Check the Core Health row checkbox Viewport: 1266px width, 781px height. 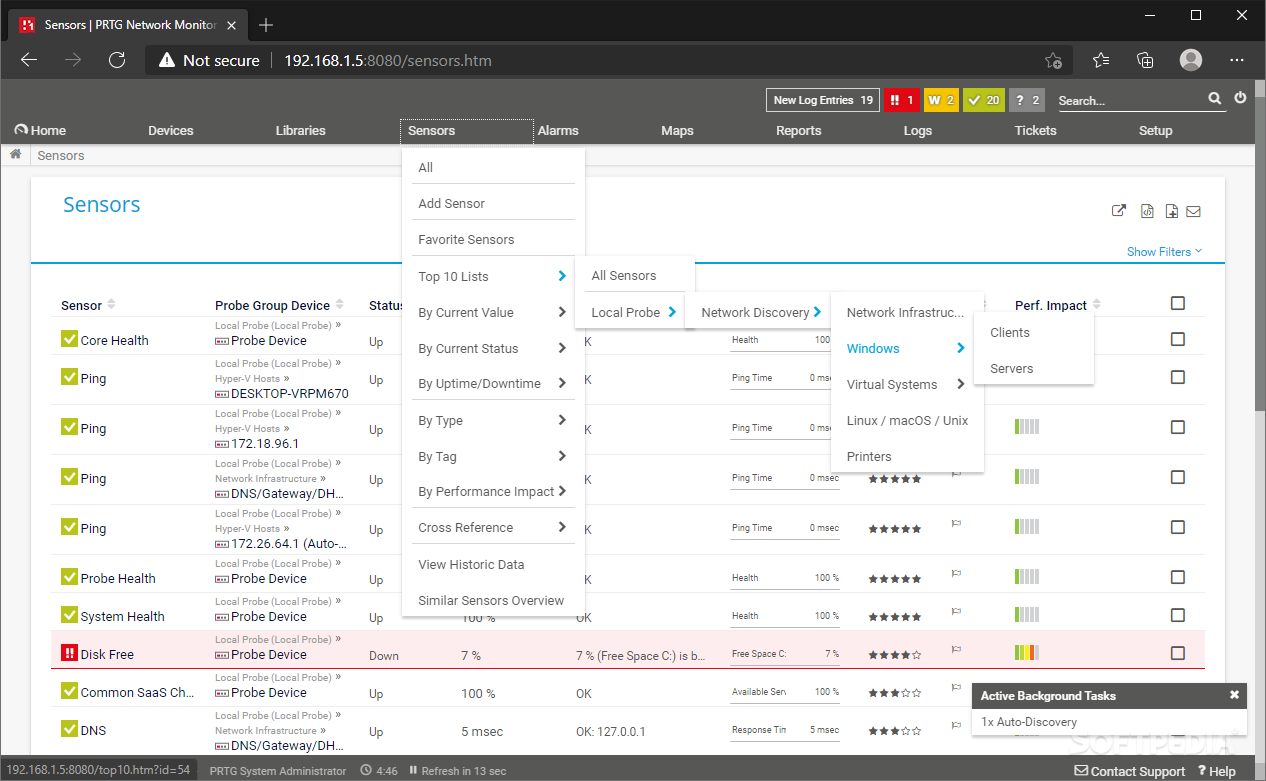(1178, 339)
